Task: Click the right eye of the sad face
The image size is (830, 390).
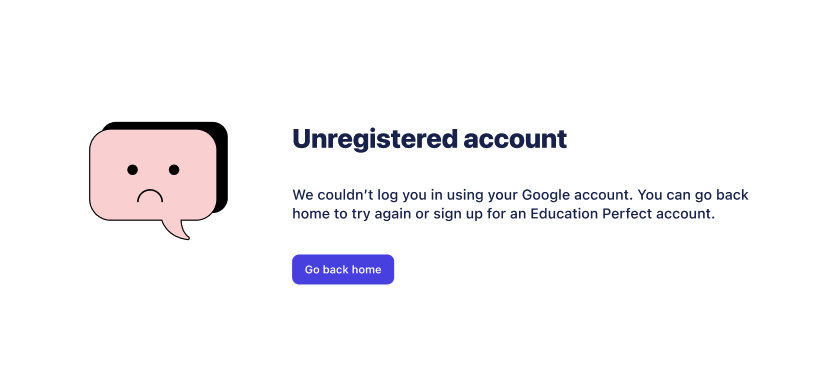Action: point(174,170)
